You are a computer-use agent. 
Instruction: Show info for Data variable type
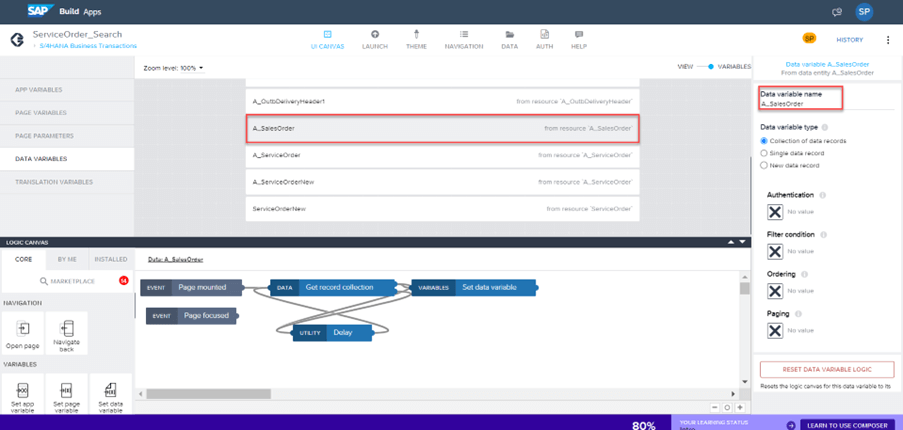pyautogui.click(x=825, y=128)
